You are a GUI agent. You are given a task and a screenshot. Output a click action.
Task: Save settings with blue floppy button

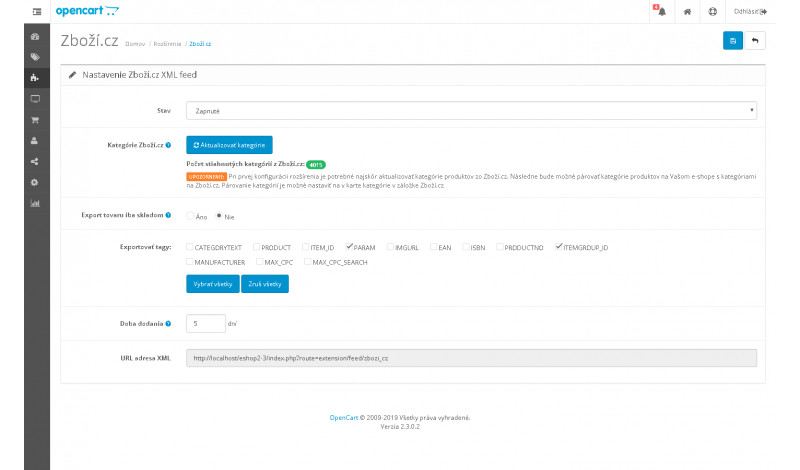point(733,41)
